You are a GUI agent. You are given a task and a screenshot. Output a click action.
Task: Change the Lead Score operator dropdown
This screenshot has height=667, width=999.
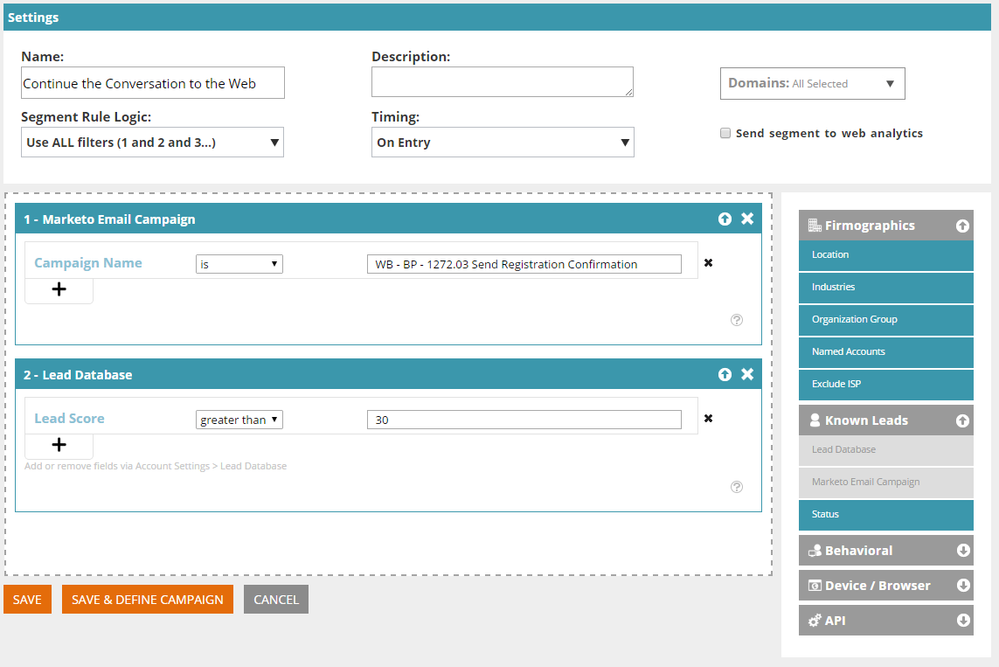point(240,420)
